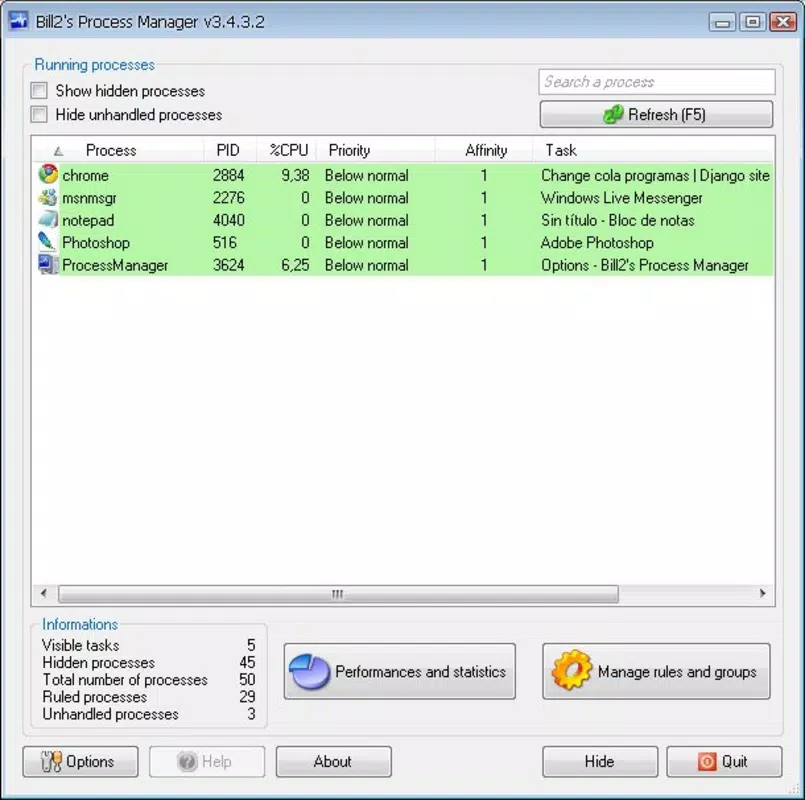The width and height of the screenshot is (805, 800).
Task: Refresh the process list (F5)
Action: [x=656, y=114]
